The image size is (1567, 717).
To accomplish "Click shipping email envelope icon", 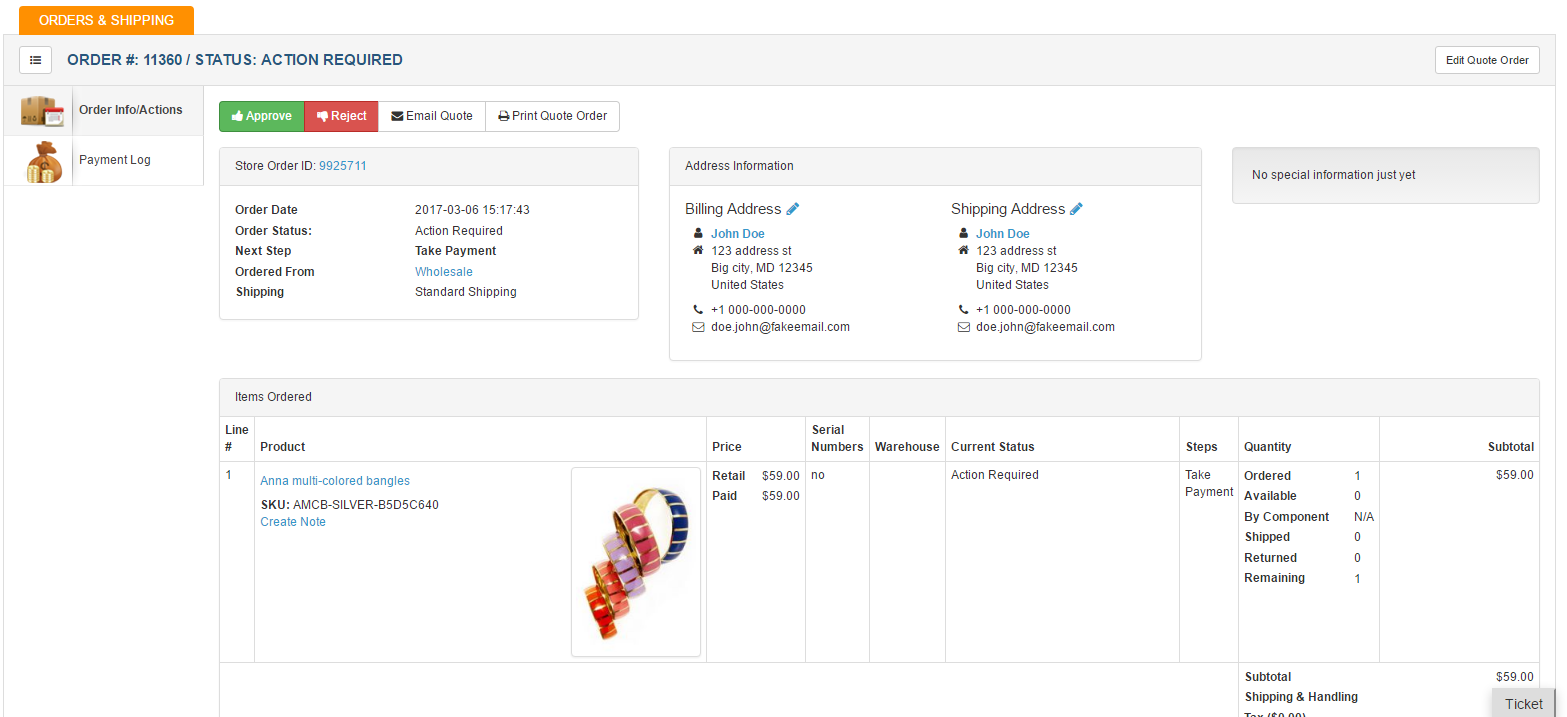I will pos(964,327).
